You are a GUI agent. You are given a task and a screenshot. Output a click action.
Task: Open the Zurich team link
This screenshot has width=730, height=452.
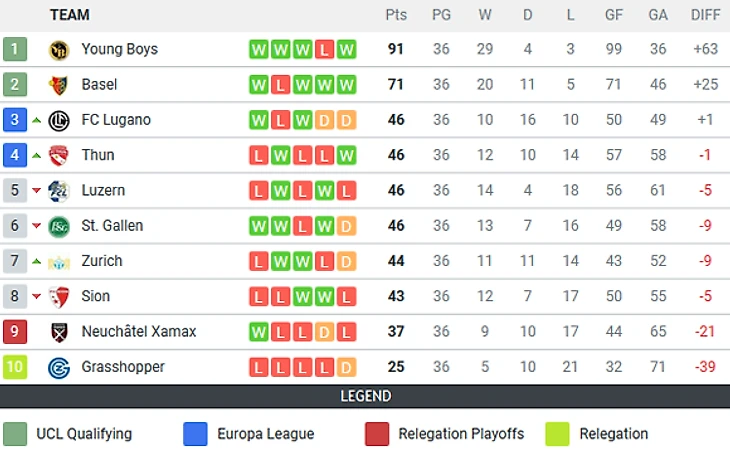coord(102,261)
